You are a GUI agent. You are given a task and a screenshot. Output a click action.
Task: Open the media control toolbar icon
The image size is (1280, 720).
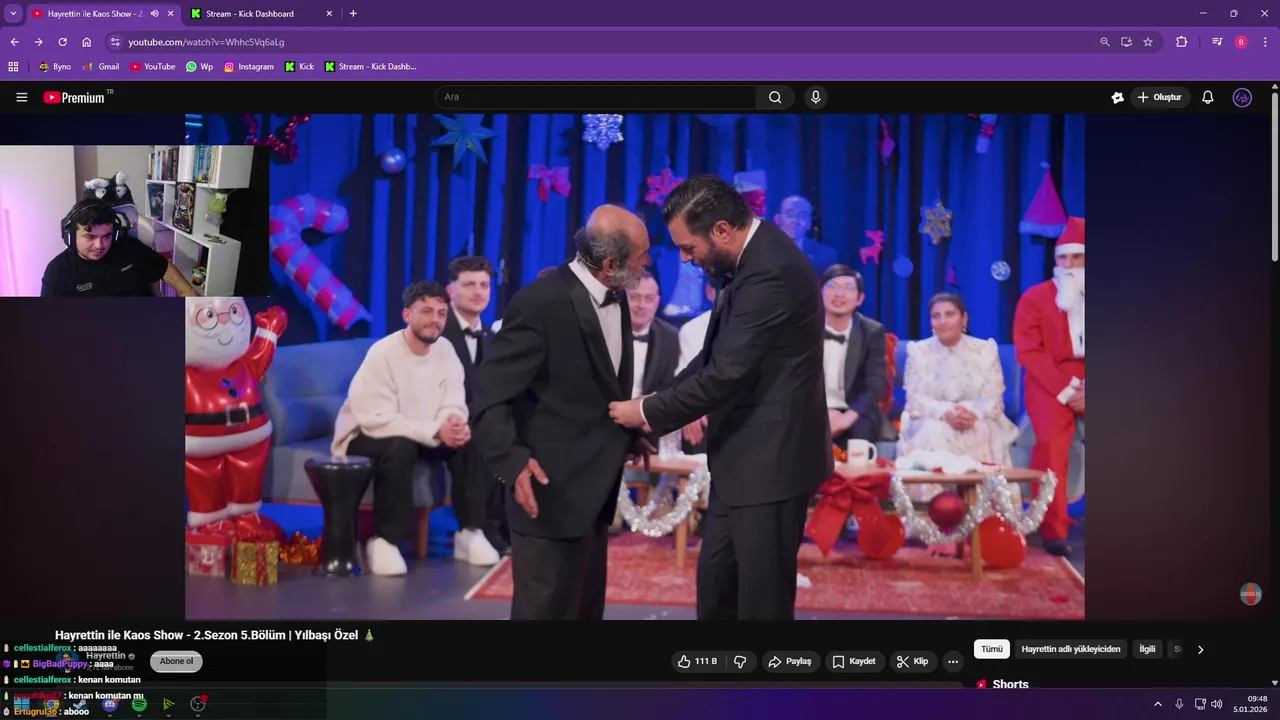1217,42
